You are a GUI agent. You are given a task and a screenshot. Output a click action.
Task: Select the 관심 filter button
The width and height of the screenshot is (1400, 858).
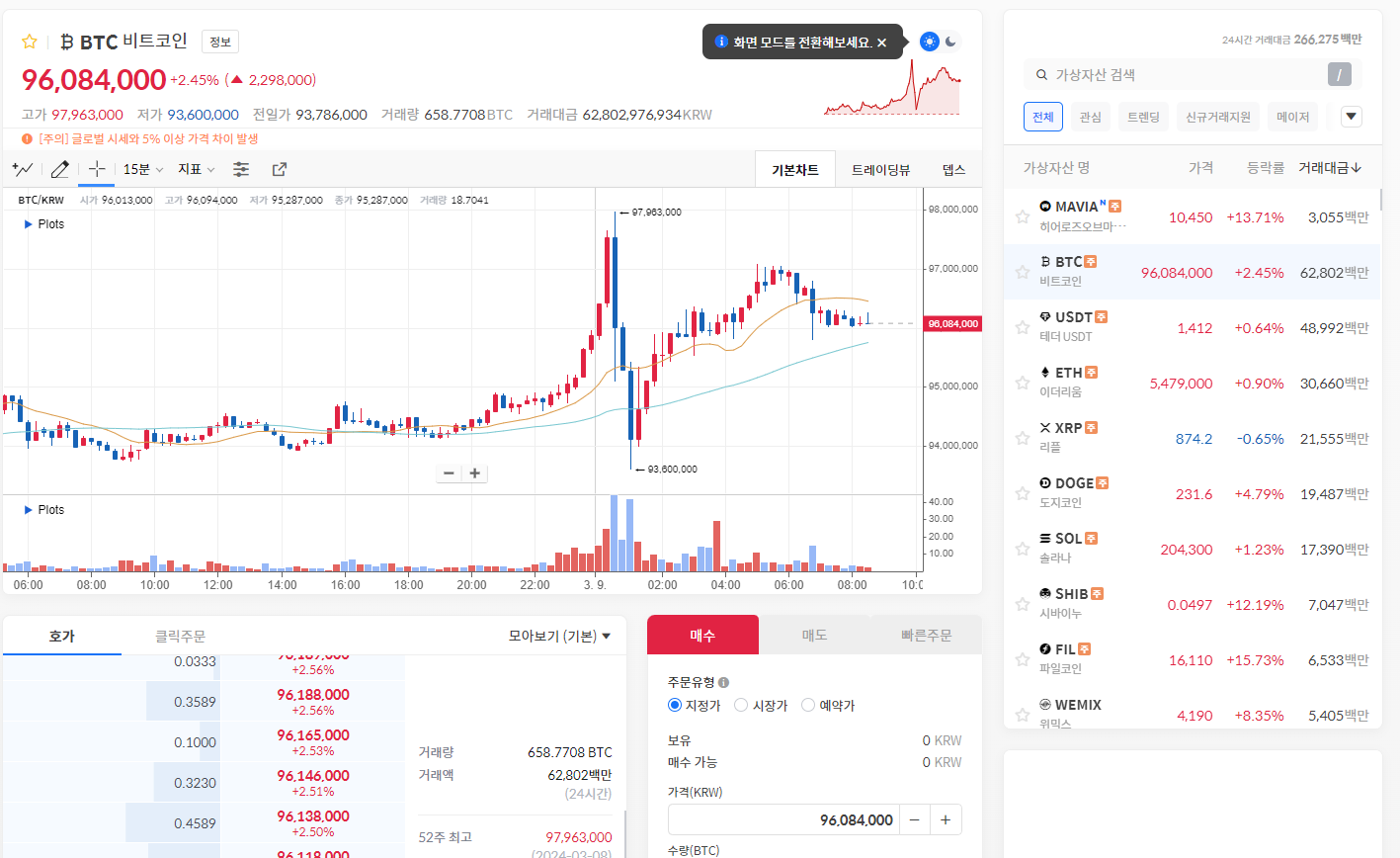click(1090, 117)
